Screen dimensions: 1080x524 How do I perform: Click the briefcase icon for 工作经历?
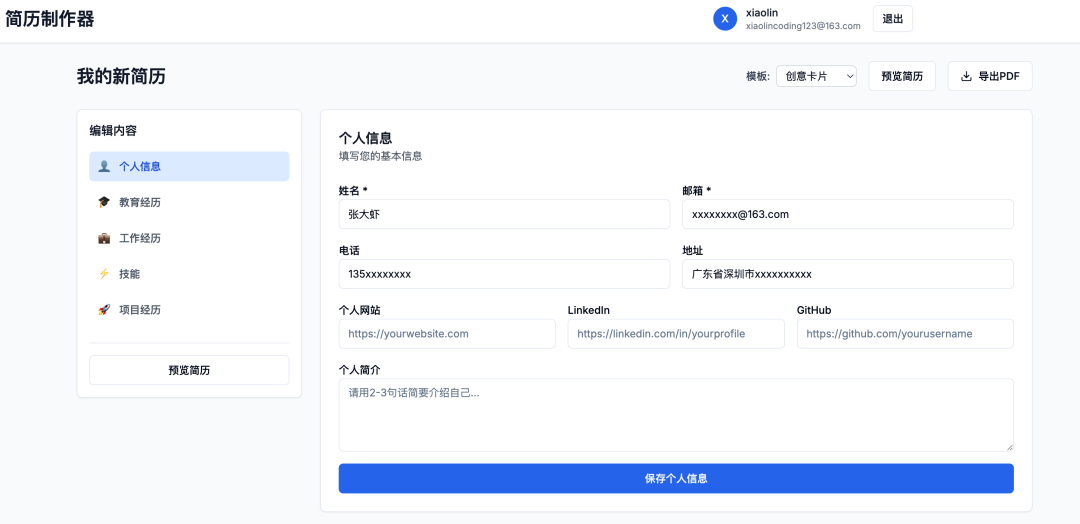[104, 238]
